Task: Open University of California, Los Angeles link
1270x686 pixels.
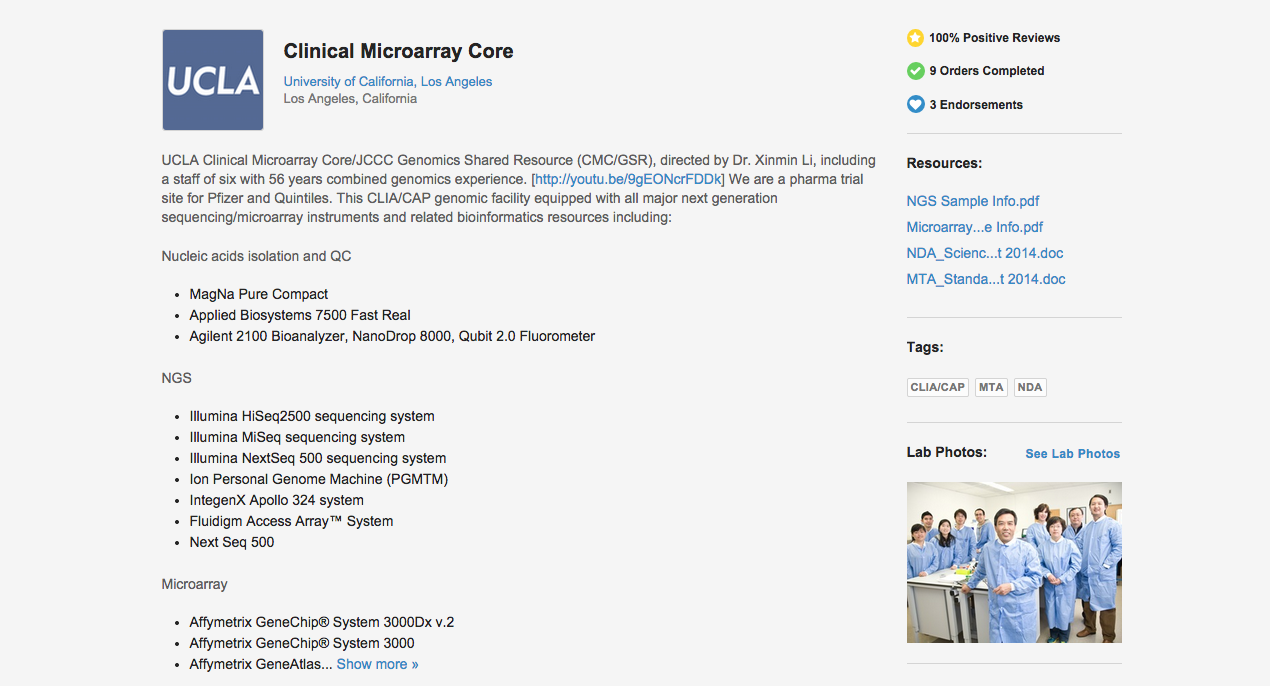Action: pos(388,81)
